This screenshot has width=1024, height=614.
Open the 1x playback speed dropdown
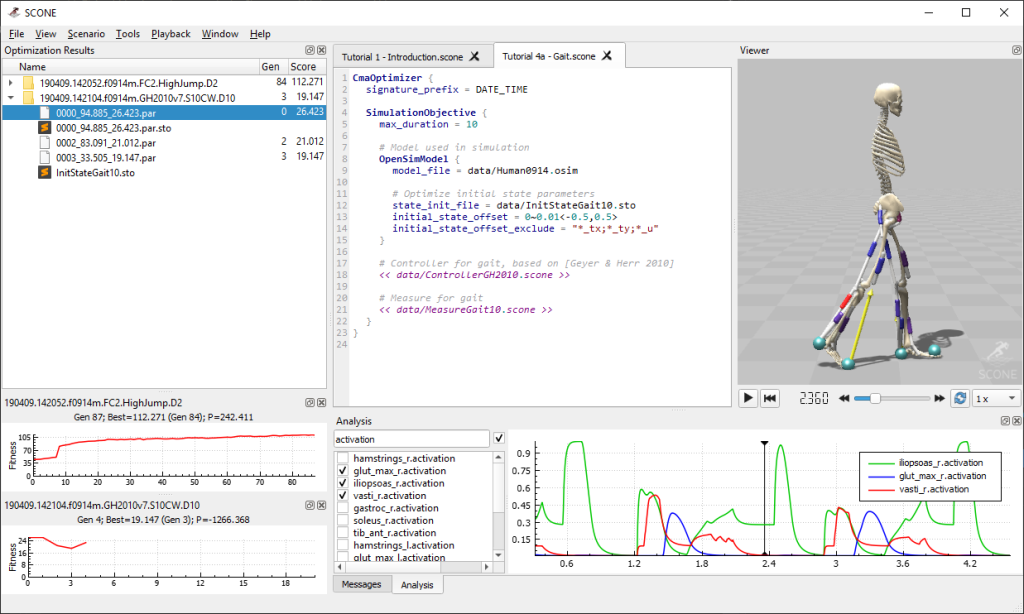click(997, 398)
